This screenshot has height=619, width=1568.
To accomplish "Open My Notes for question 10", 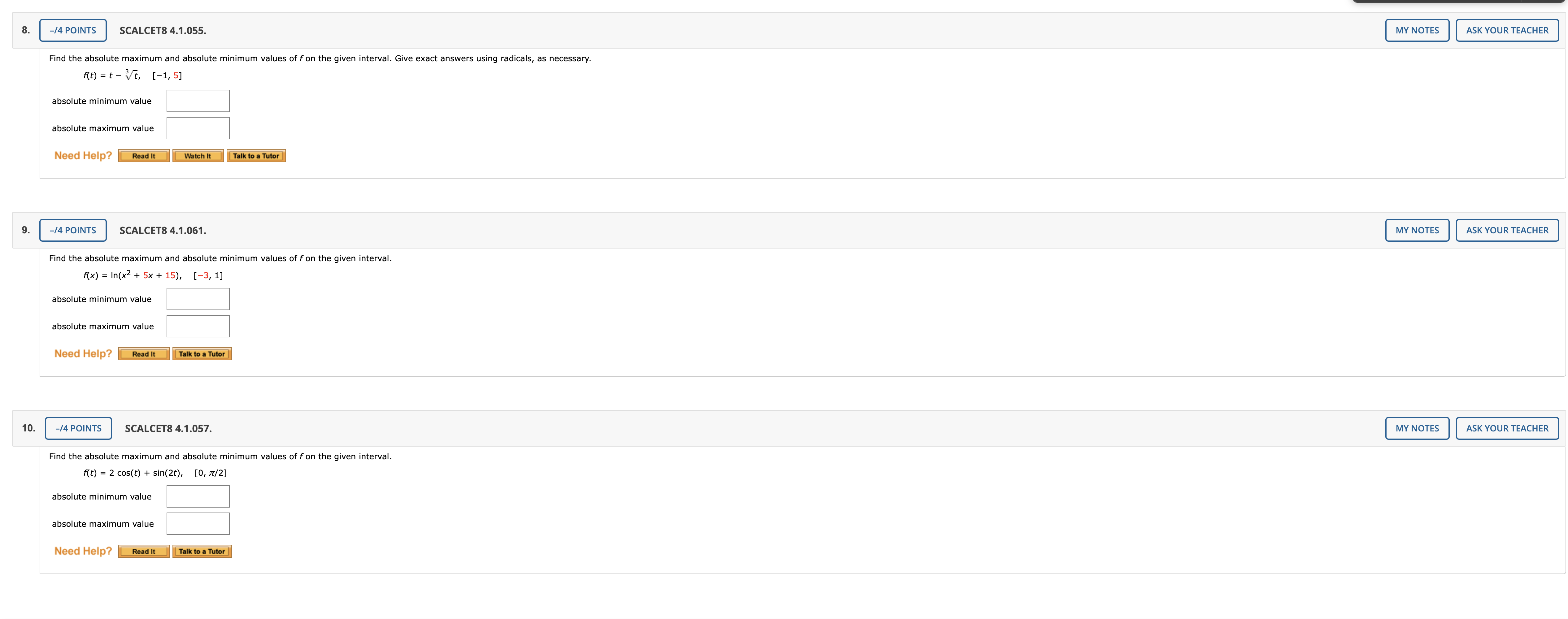I will (x=1417, y=428).
